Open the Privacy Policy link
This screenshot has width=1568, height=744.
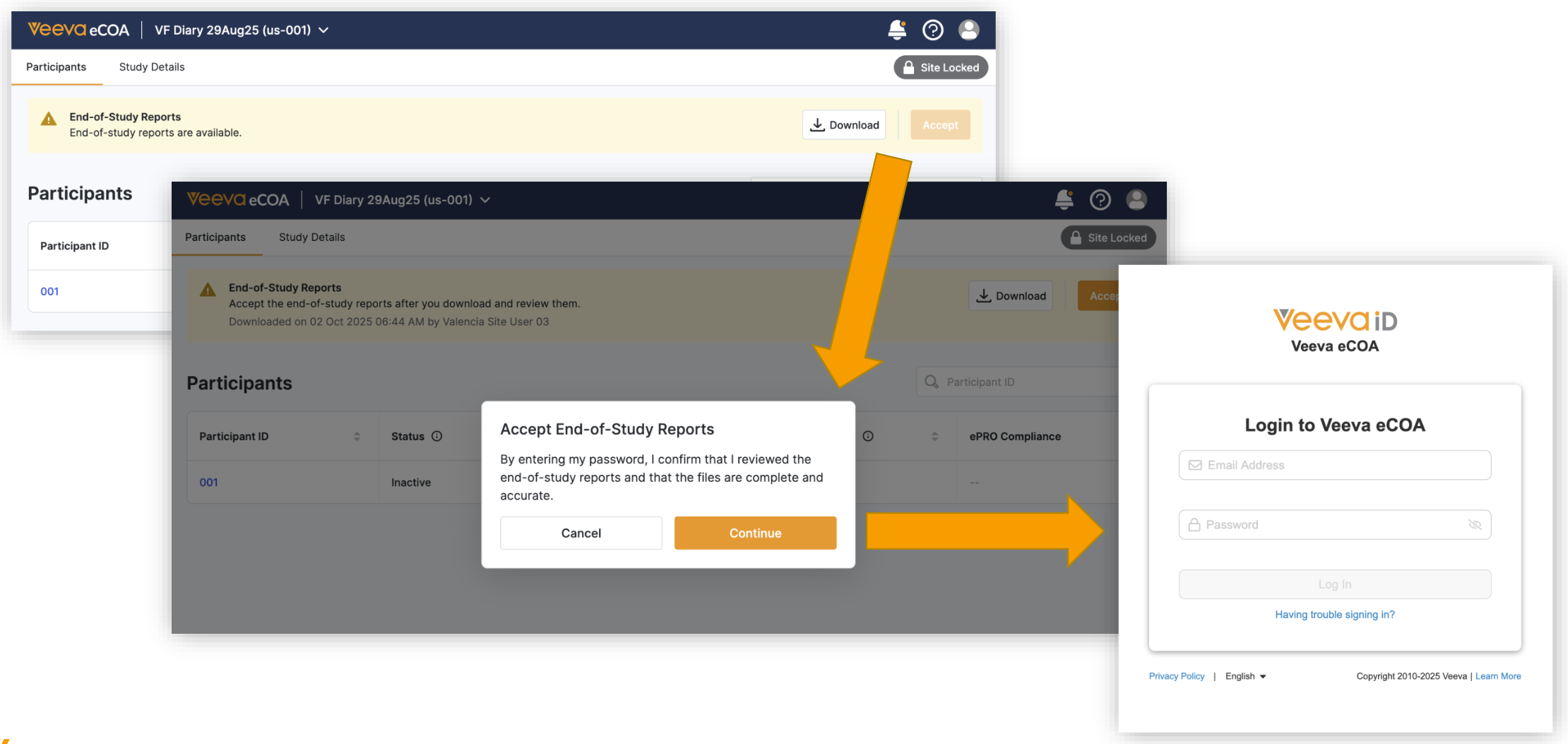point(1176,676)
